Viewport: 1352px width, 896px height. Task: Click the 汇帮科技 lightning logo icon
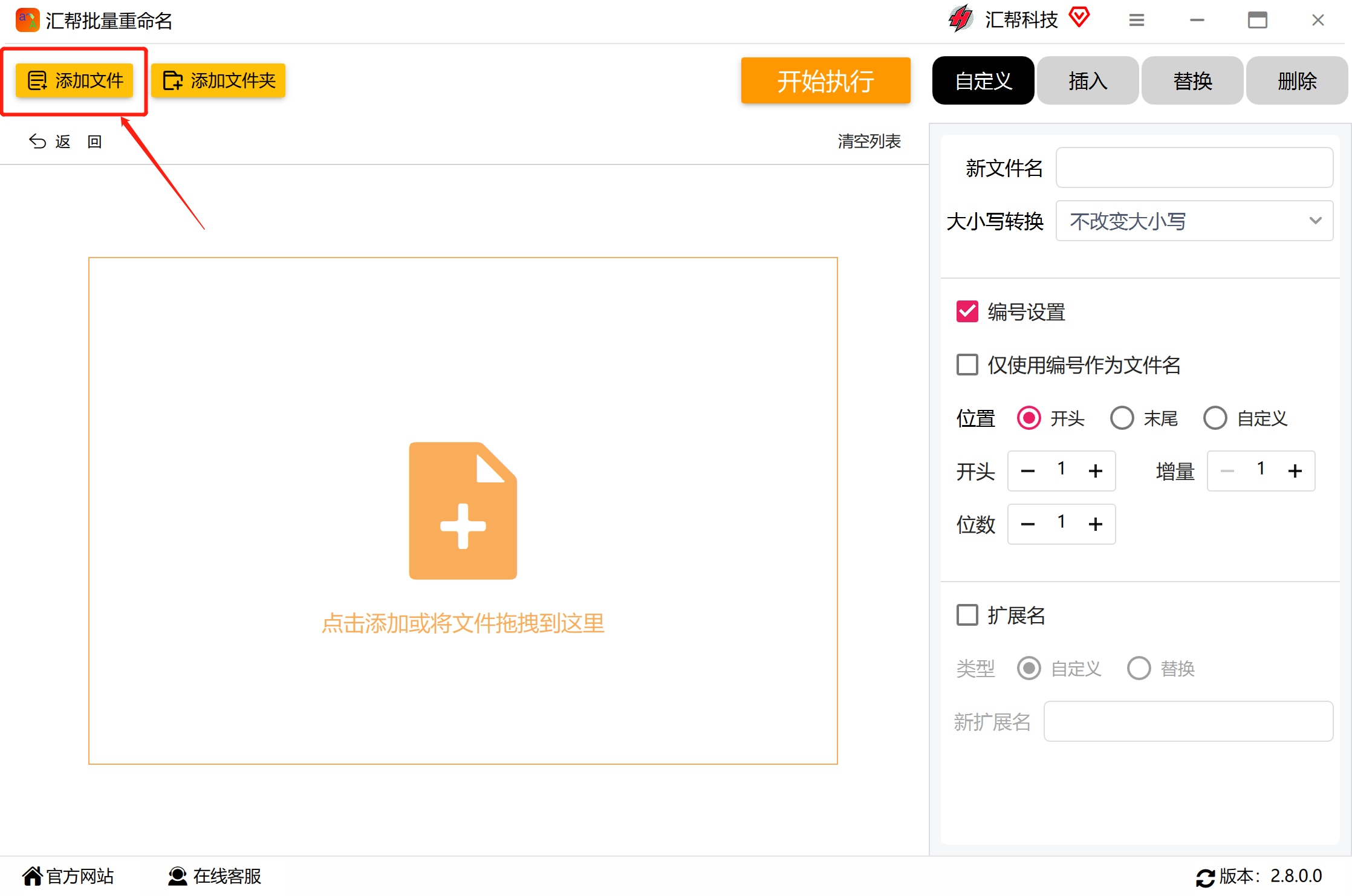click(x=961, y=18)
